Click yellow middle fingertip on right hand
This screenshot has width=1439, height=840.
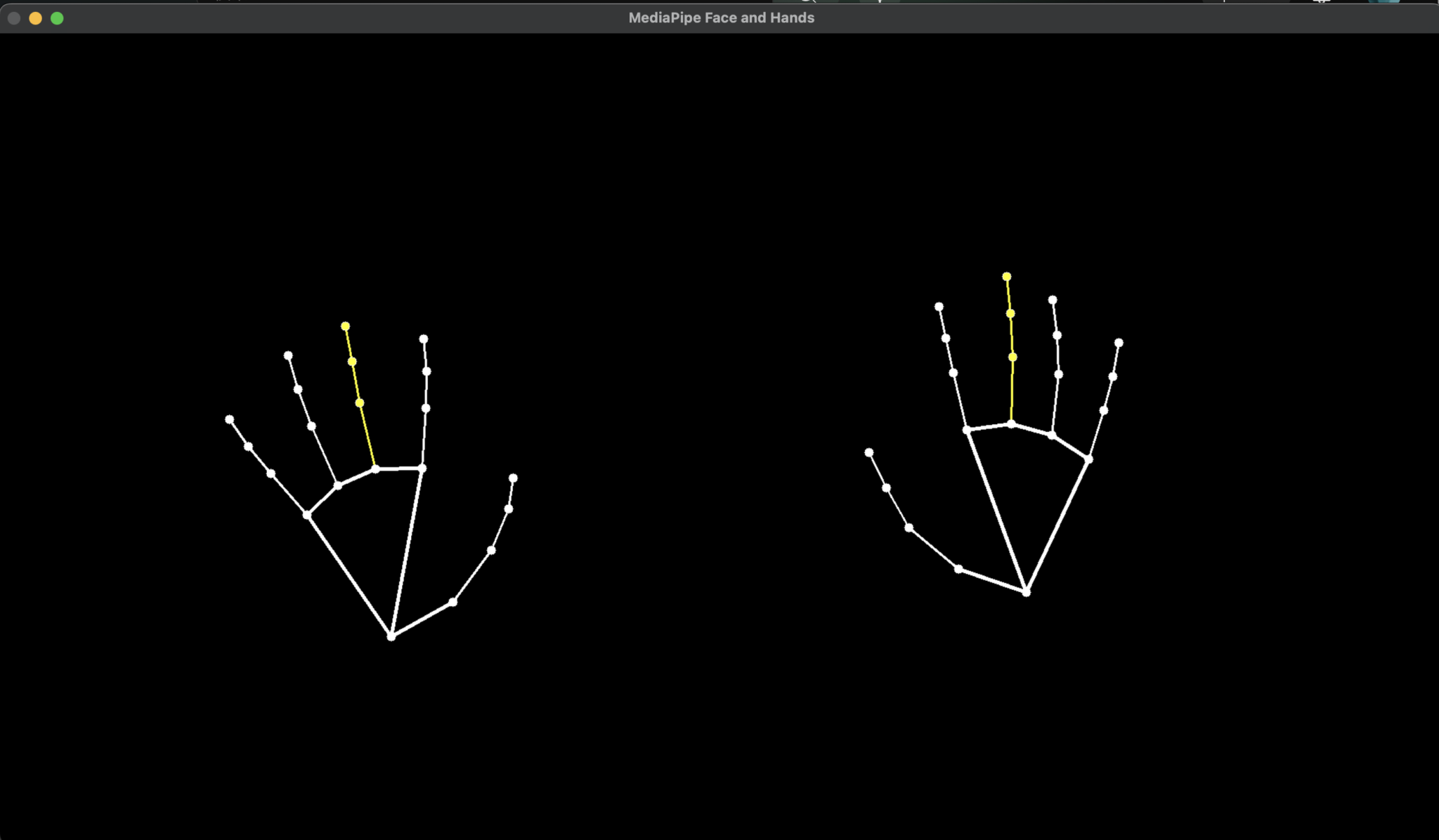pos(1007,277)
